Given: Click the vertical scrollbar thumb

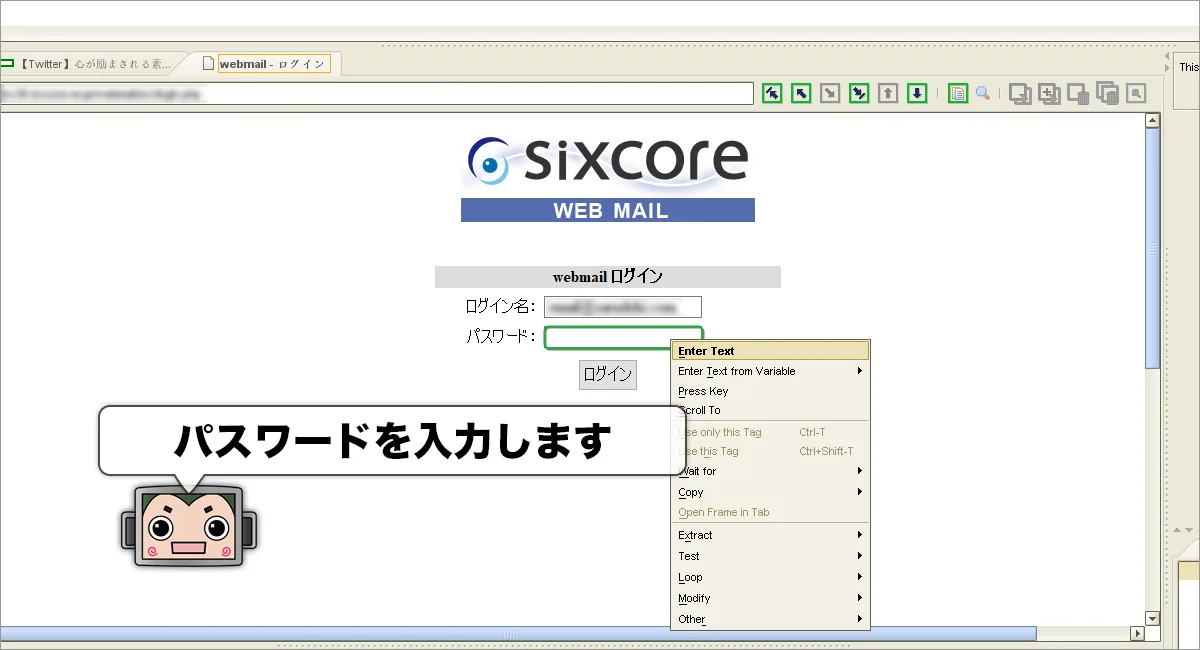Looking at the screenshot, I should tap(1152, 248).
